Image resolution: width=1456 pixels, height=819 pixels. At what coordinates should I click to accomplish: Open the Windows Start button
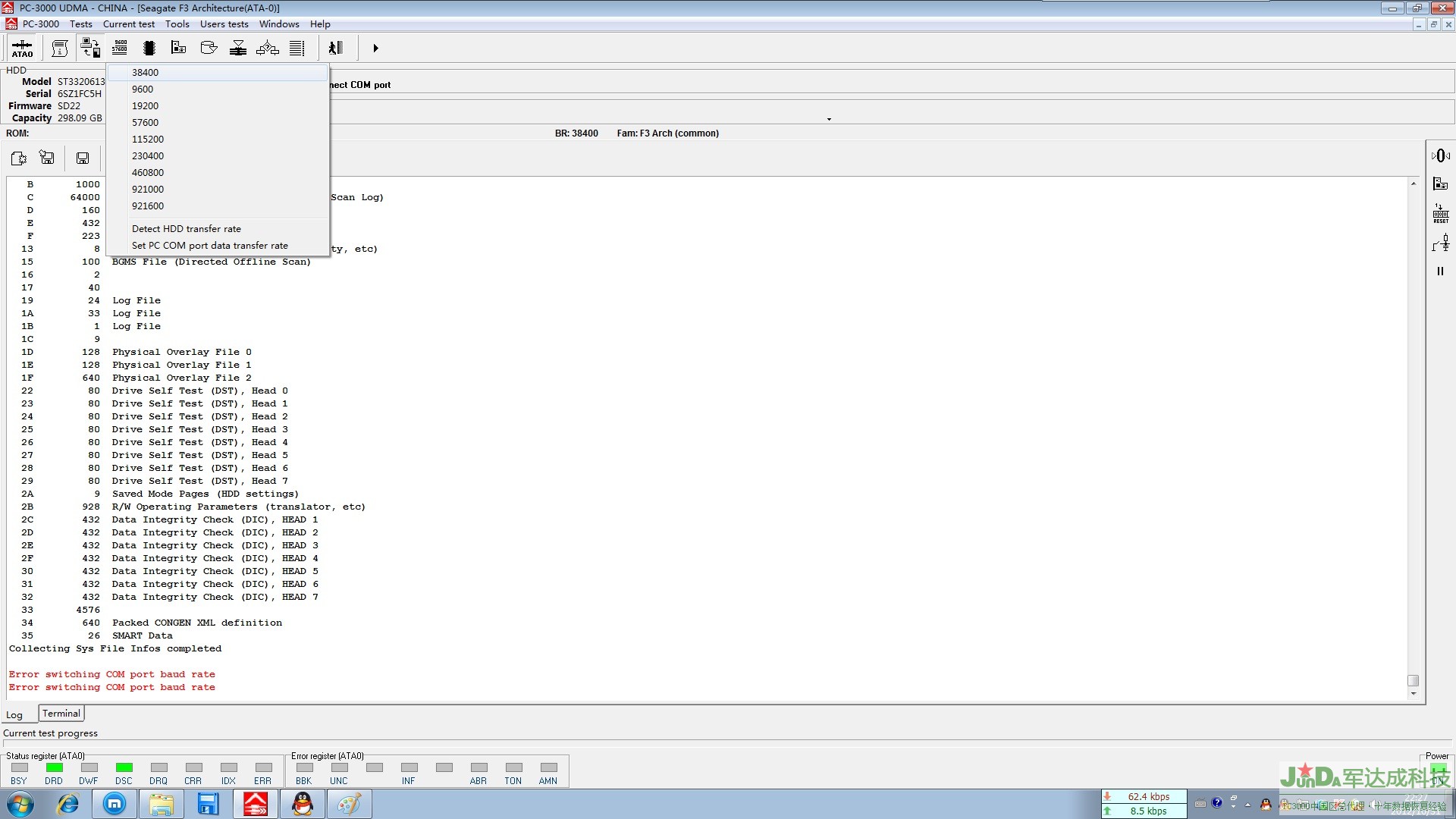[20, 804]
